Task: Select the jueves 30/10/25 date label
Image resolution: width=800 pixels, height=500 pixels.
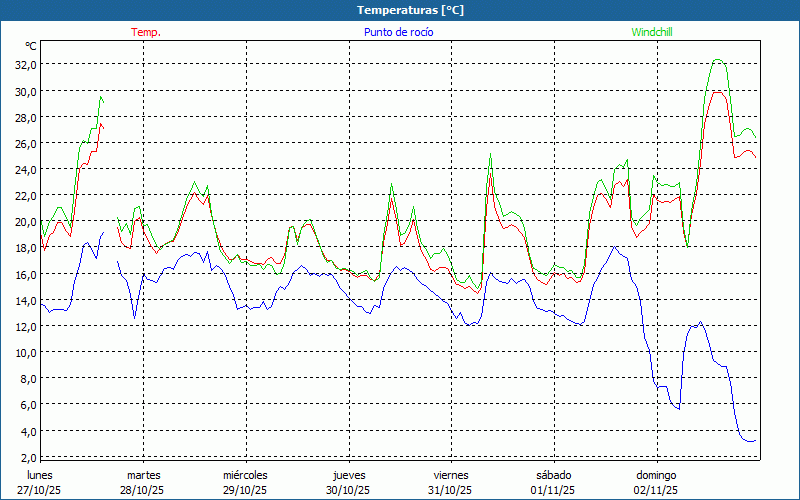Action: click(348, 482)
